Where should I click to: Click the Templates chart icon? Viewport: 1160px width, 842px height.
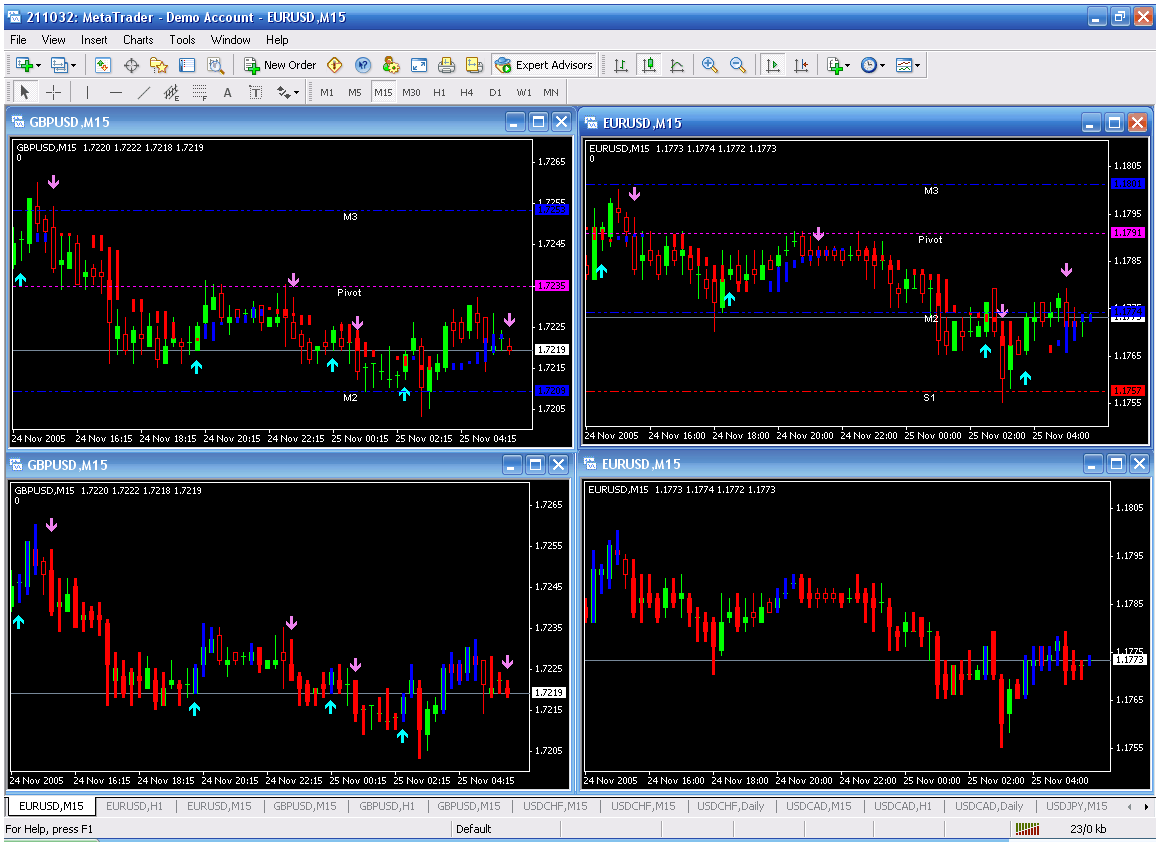[x=903, y=65]
